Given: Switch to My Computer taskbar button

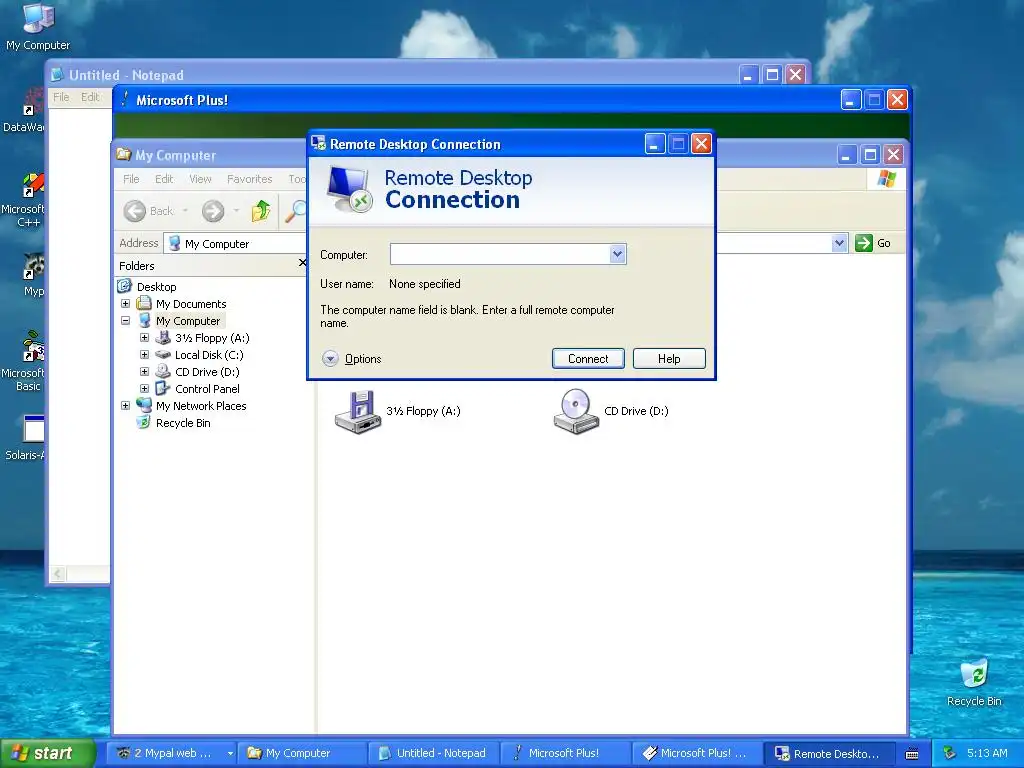Looking at the screenshot, I should [x=302, y=753].
